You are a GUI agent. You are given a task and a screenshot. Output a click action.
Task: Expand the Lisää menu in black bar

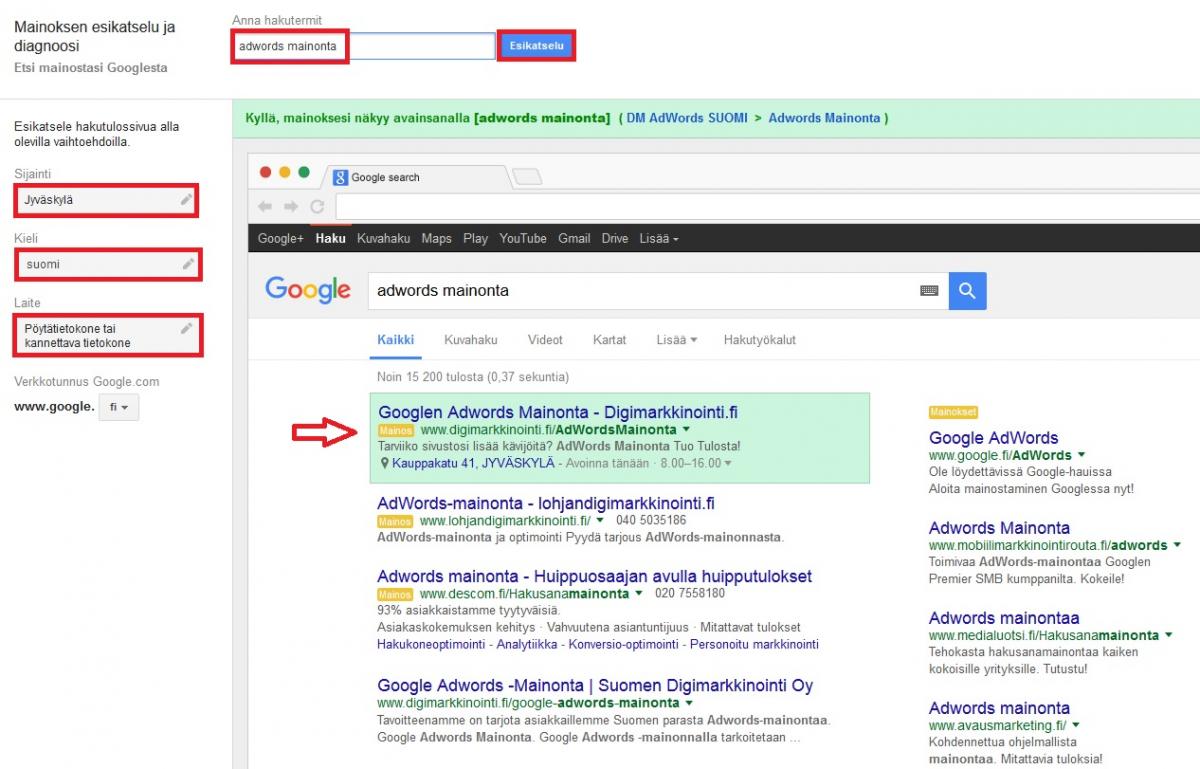tap(659, 239)
